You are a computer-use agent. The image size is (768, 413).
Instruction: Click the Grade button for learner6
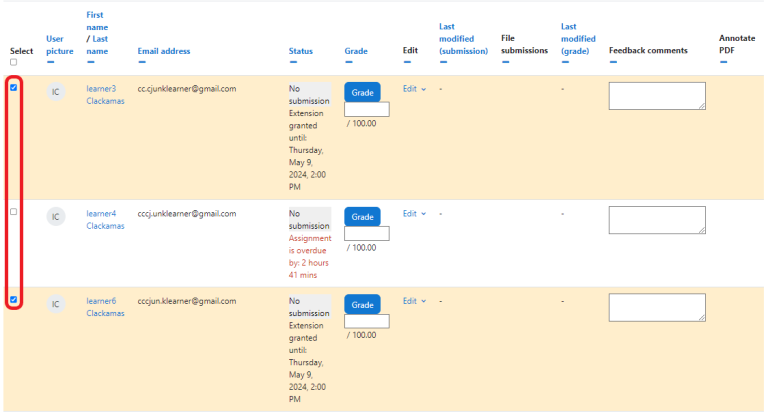(x=362, y=304)
